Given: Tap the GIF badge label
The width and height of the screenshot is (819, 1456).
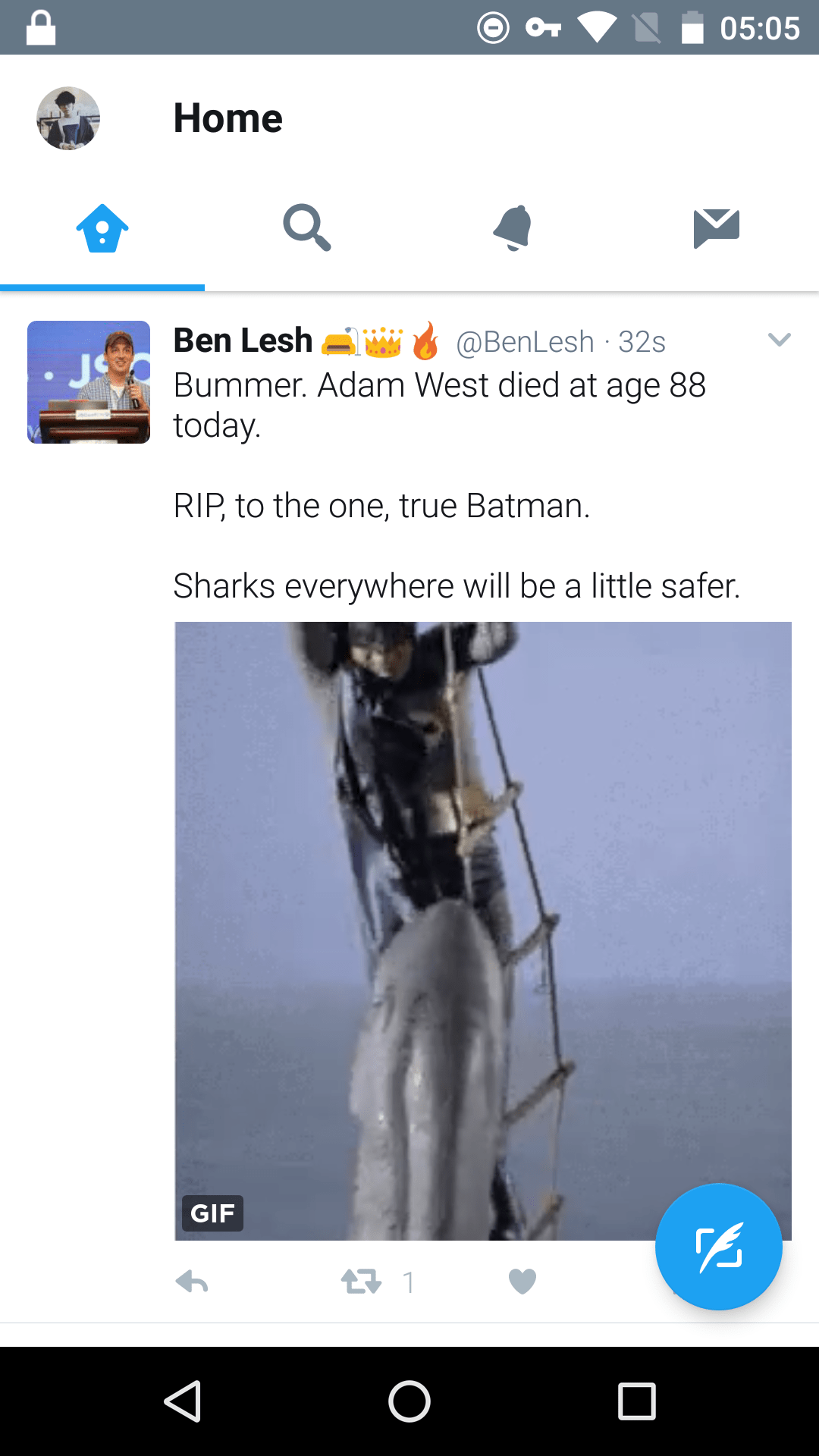Looking at the screenshot, I should [x=212, y=1213].
